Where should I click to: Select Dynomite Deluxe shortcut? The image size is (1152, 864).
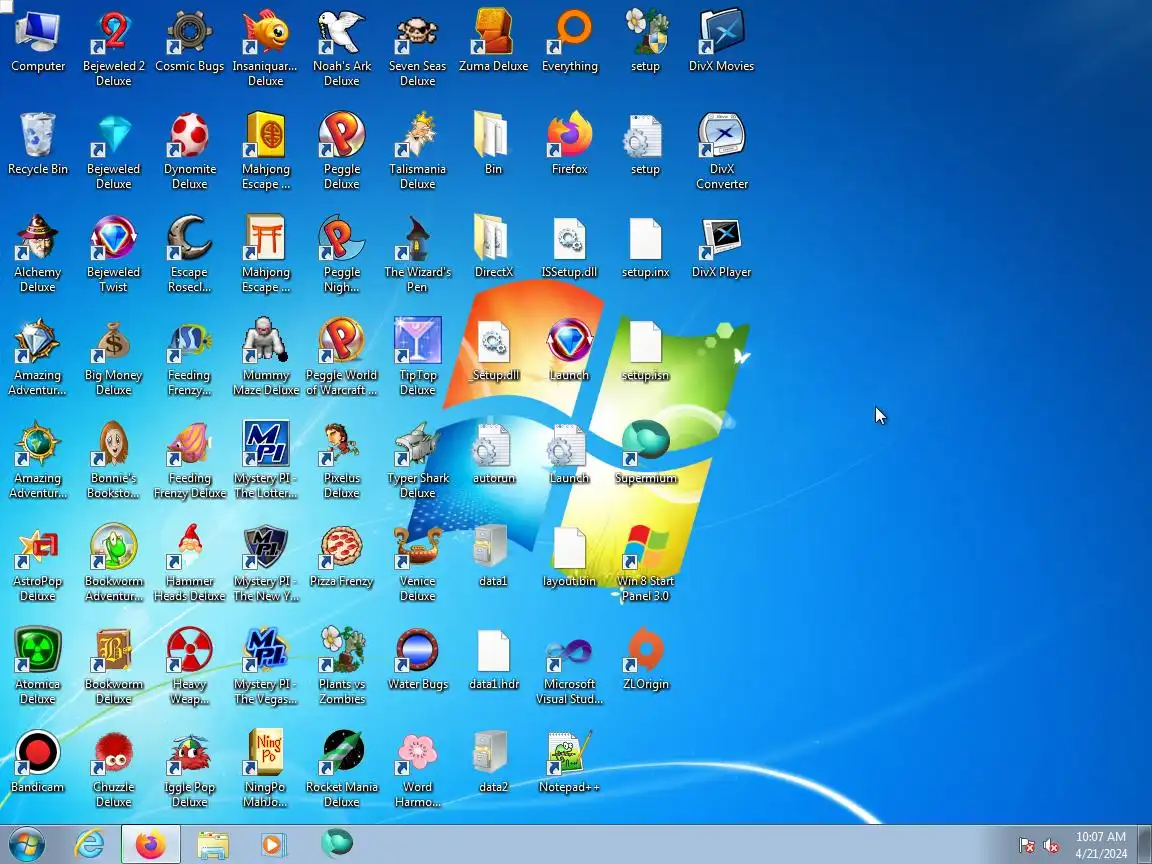190,136
